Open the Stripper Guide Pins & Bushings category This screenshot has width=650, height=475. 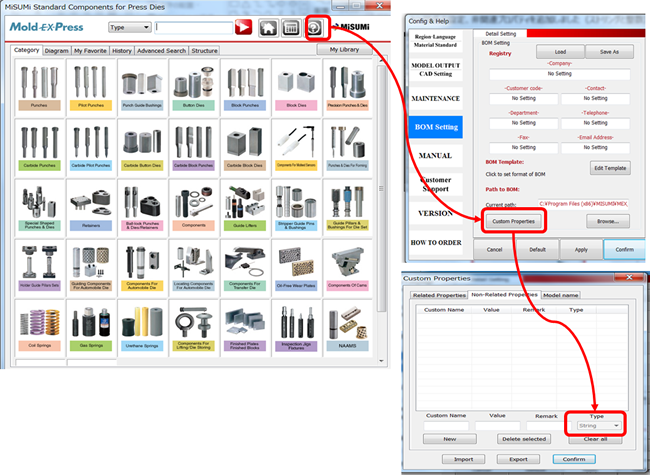pos(296,208)
